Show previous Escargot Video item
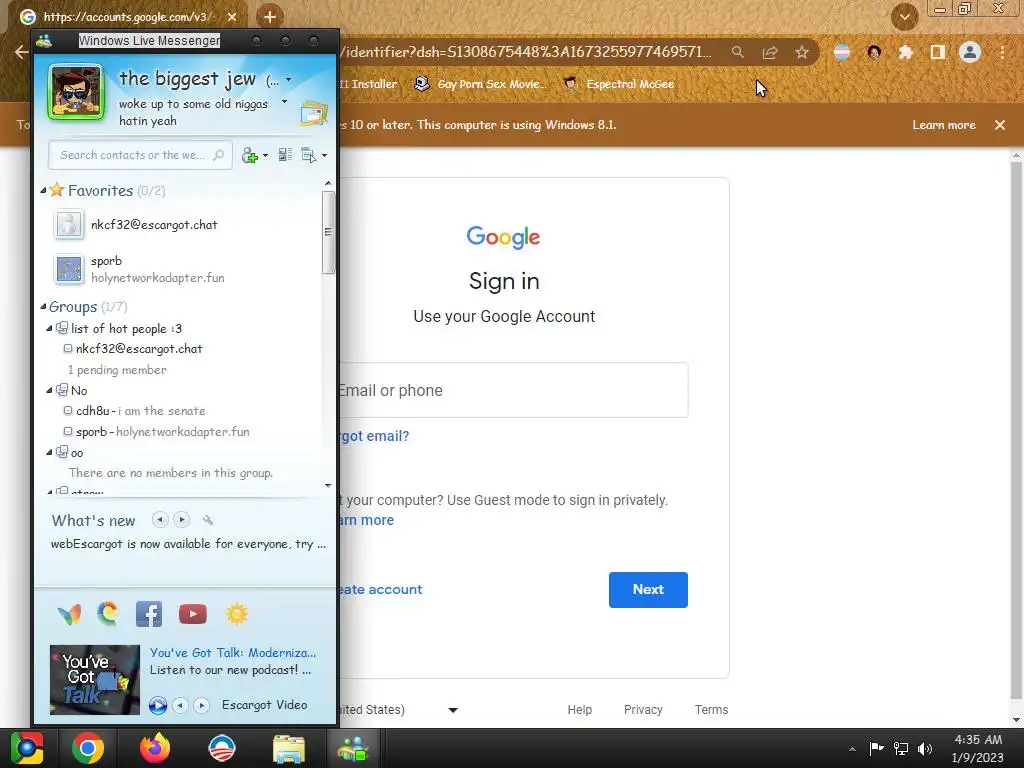Image resolution: width=1024 pixels, height=768 pixels. click(180, 705)
